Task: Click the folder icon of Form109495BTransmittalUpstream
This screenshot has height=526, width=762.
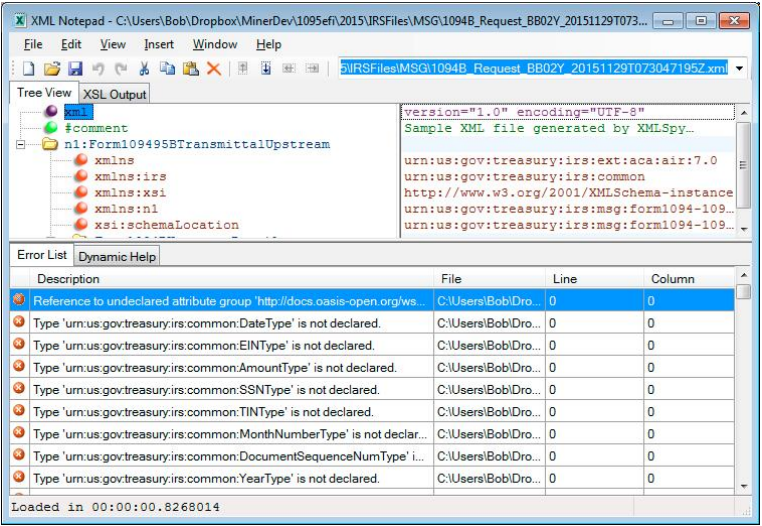Action: (50, 144)
